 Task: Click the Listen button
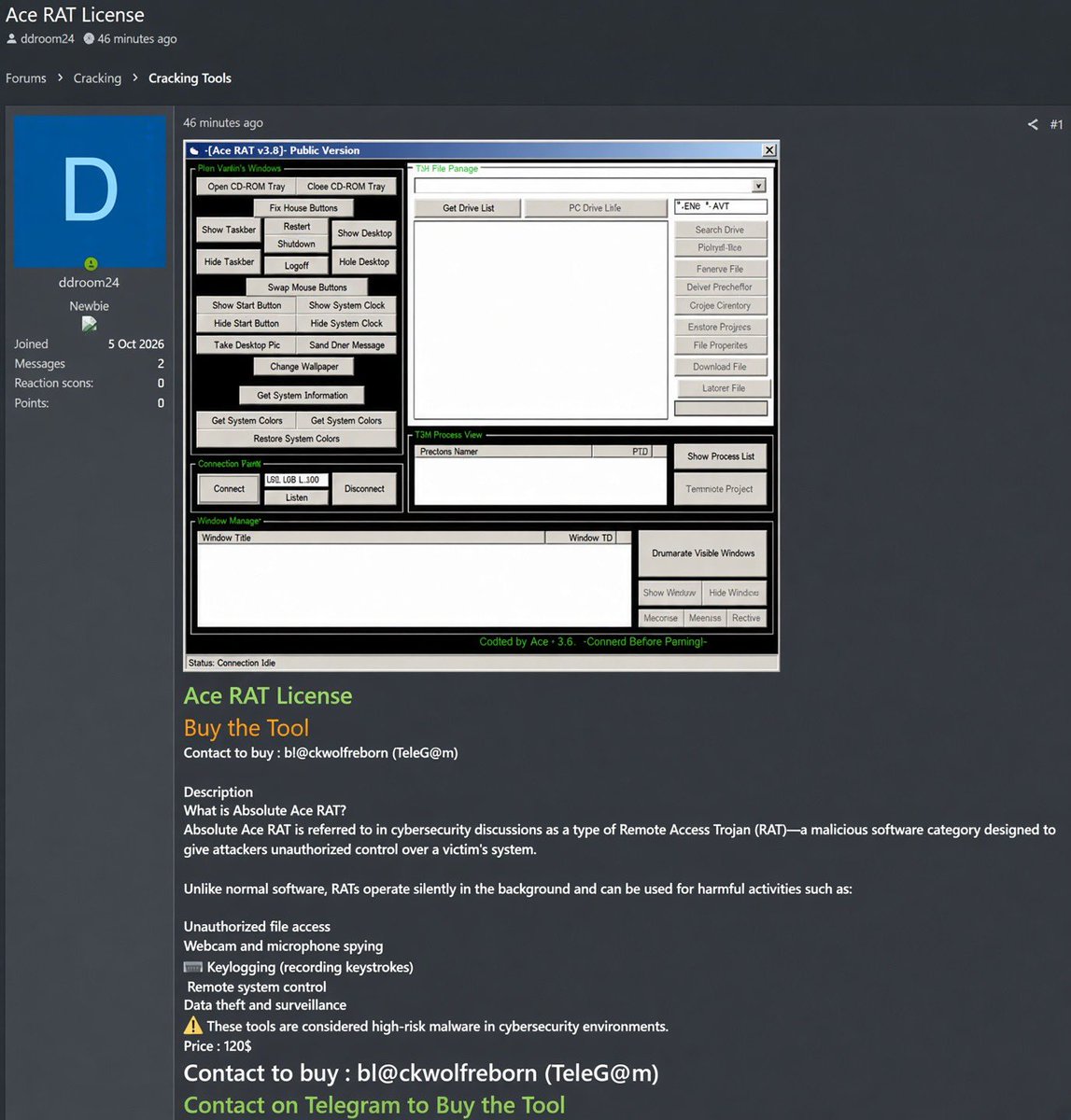coord(296,497)
